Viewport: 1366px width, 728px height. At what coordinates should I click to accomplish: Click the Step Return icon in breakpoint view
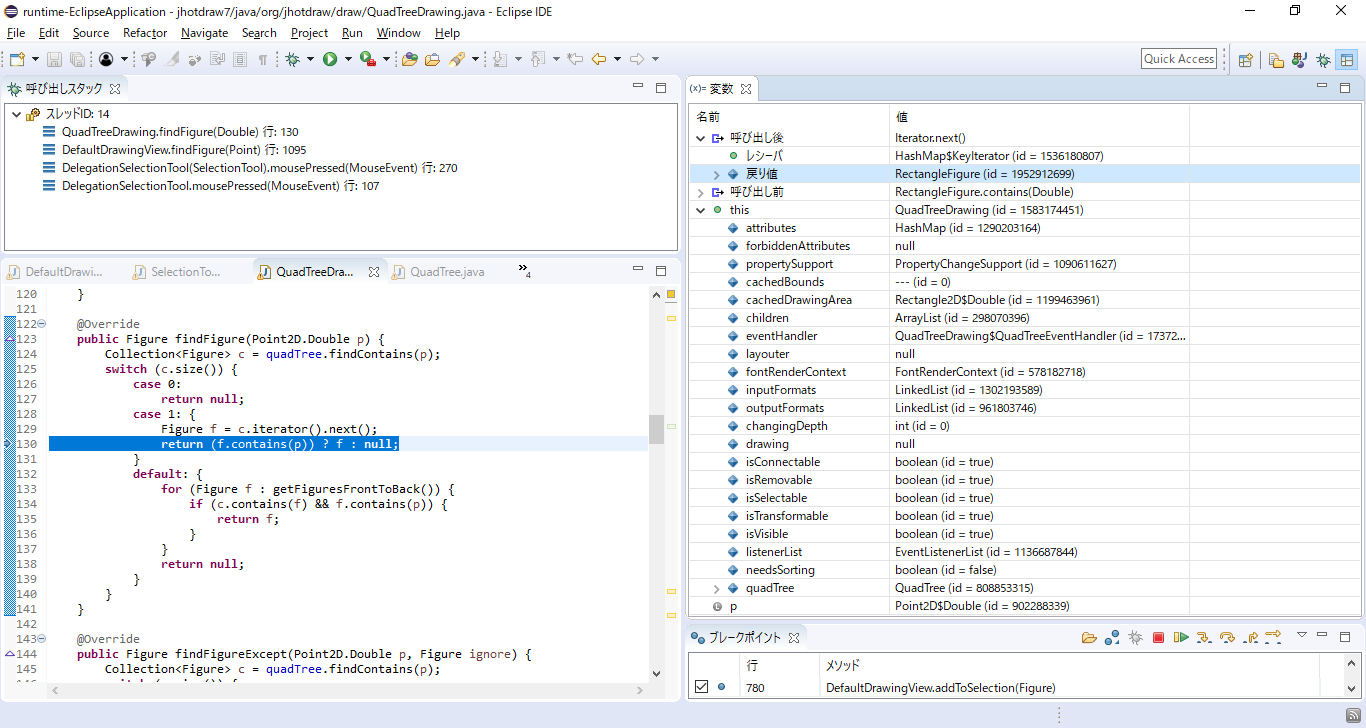tap(1250, 637)
